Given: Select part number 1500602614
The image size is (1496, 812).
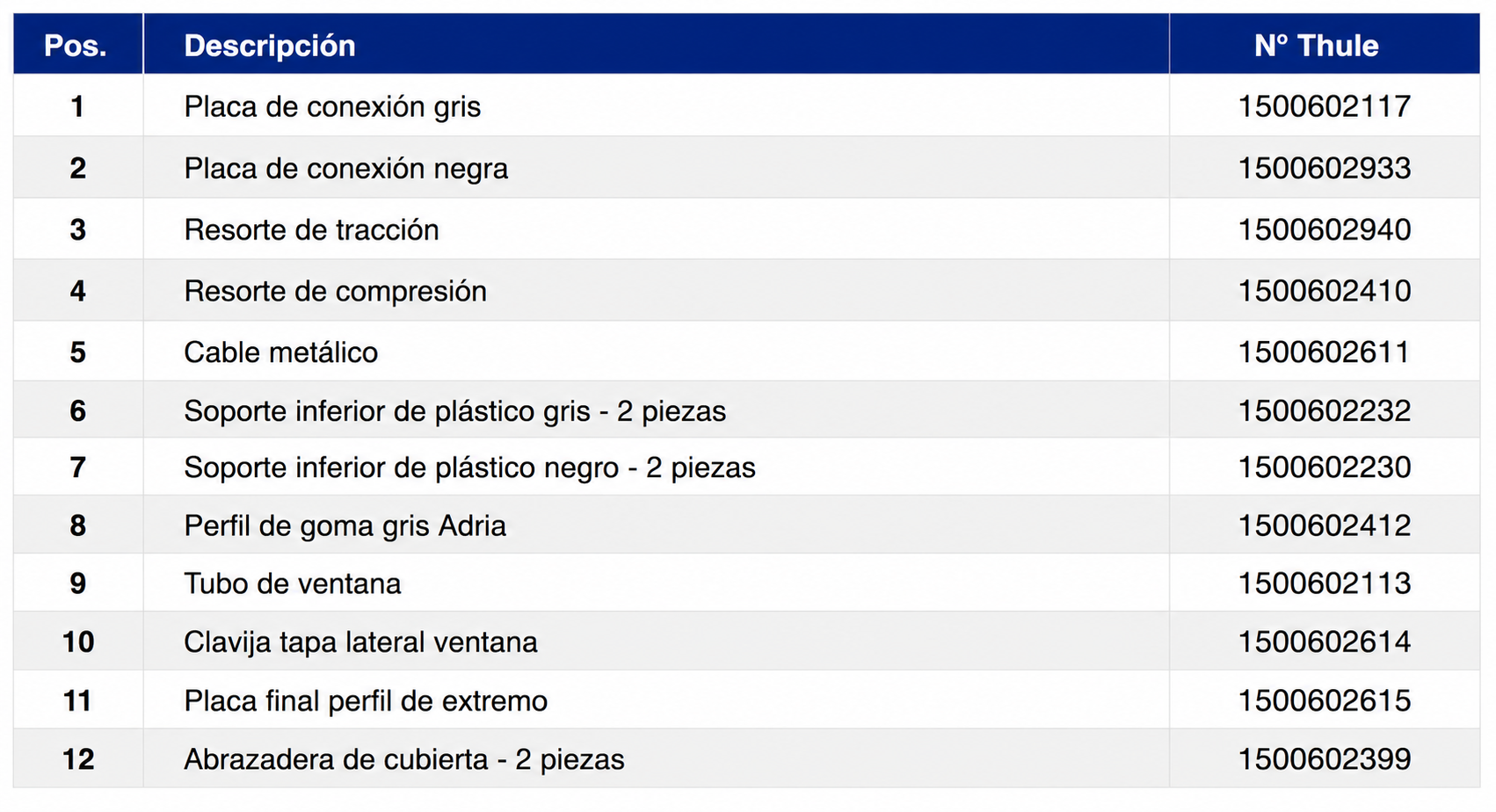Looking at the screenshot, I should [x=1325, y=642].
